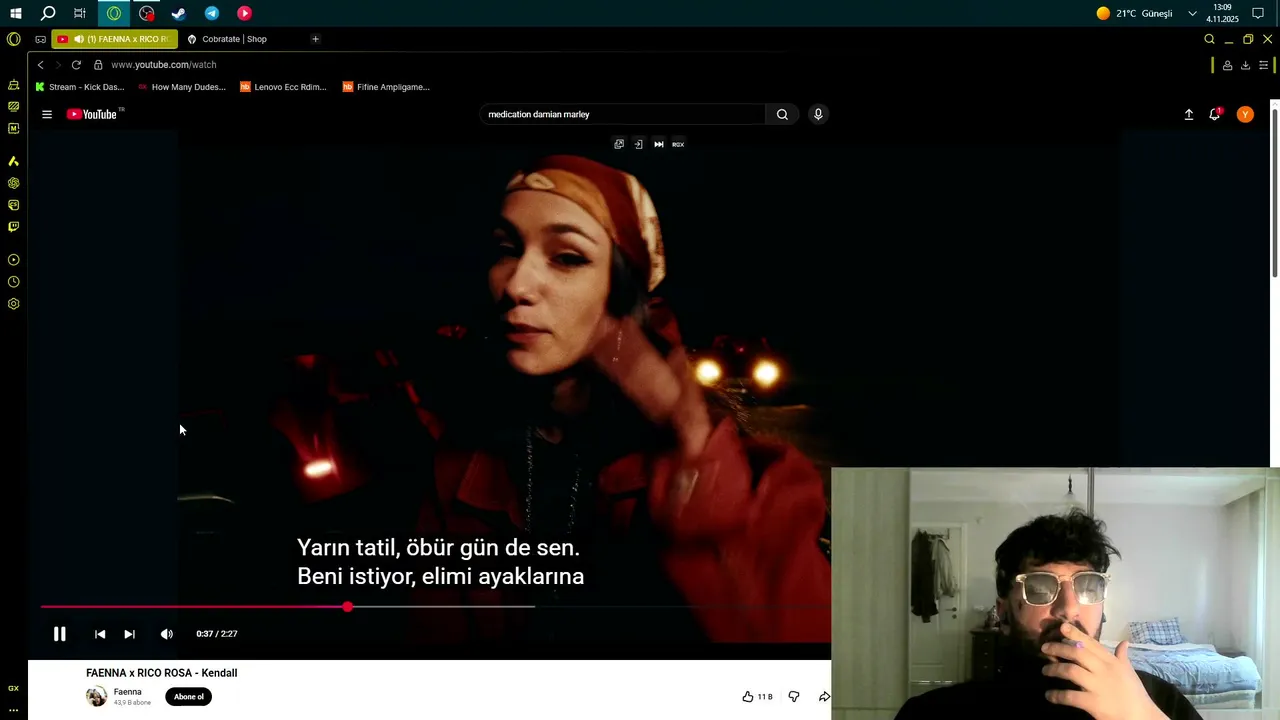View site security lock icon

(98, 65)
